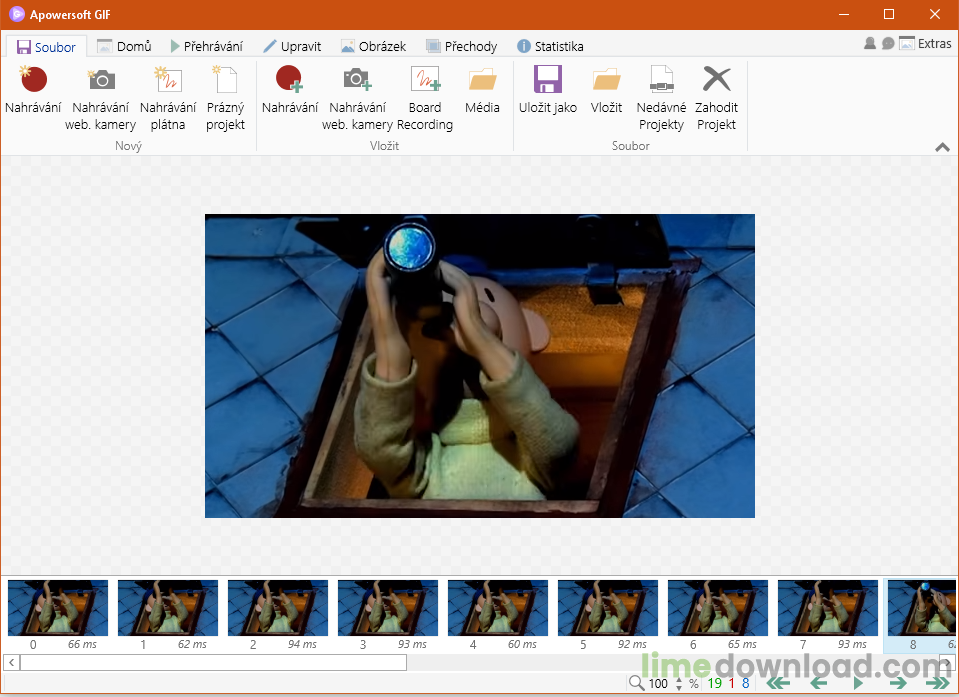Open the Board Recording tool

click(425, 96)
